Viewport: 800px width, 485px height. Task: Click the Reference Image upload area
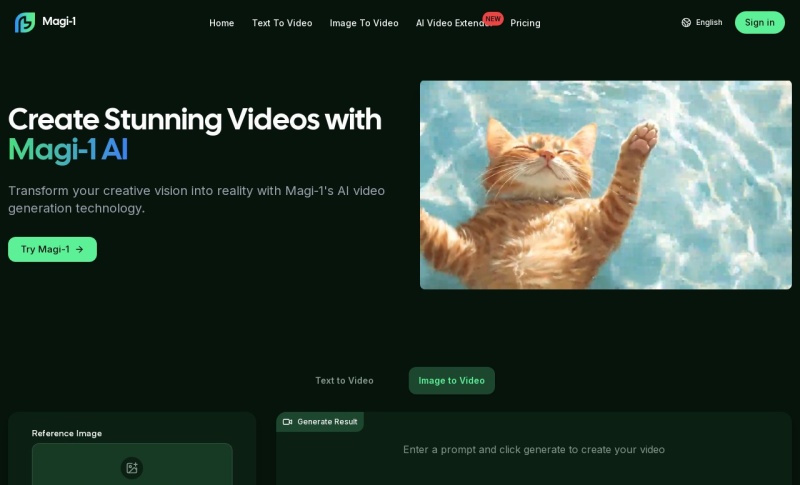click(x=132, y=464)
